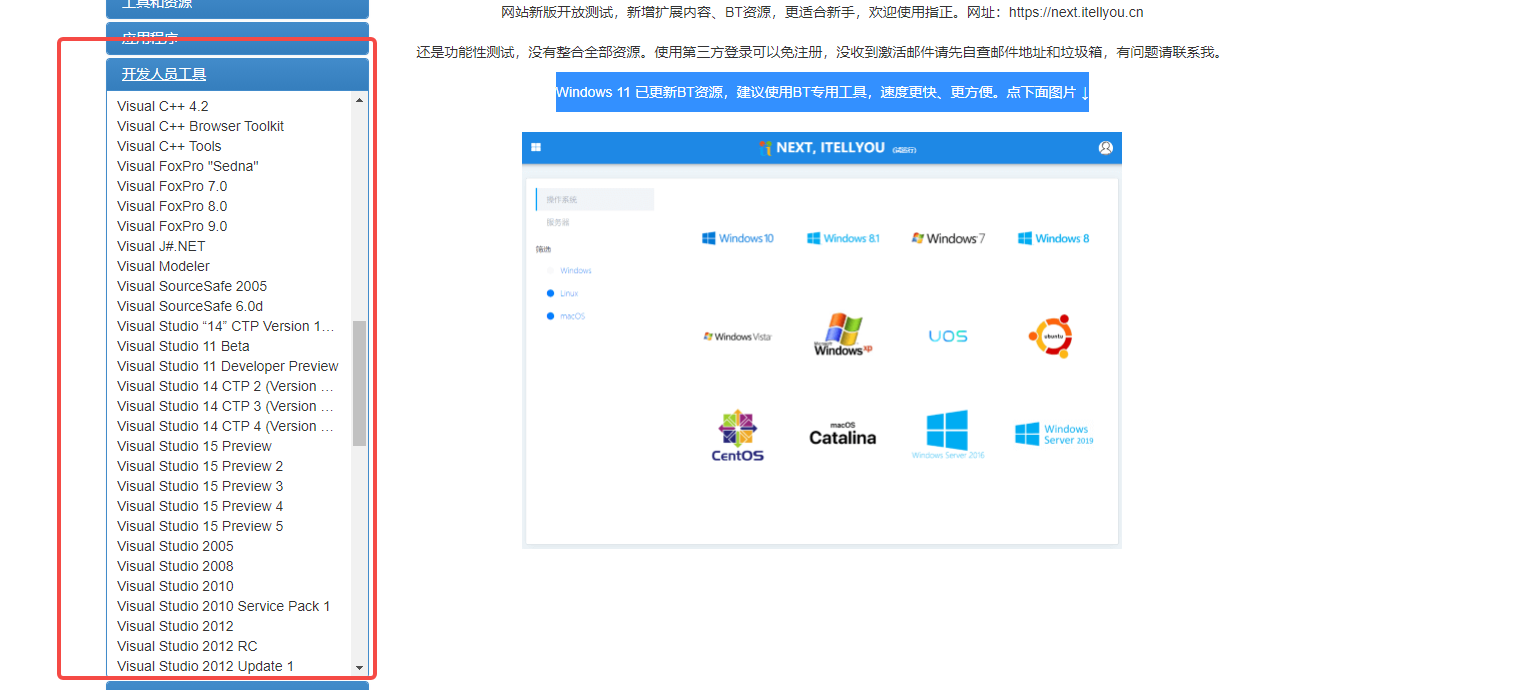Click the user account icon in preview header
The height and width of the screenshot is (690, 1516).
pyautogui.click(x=1105, y=147)
